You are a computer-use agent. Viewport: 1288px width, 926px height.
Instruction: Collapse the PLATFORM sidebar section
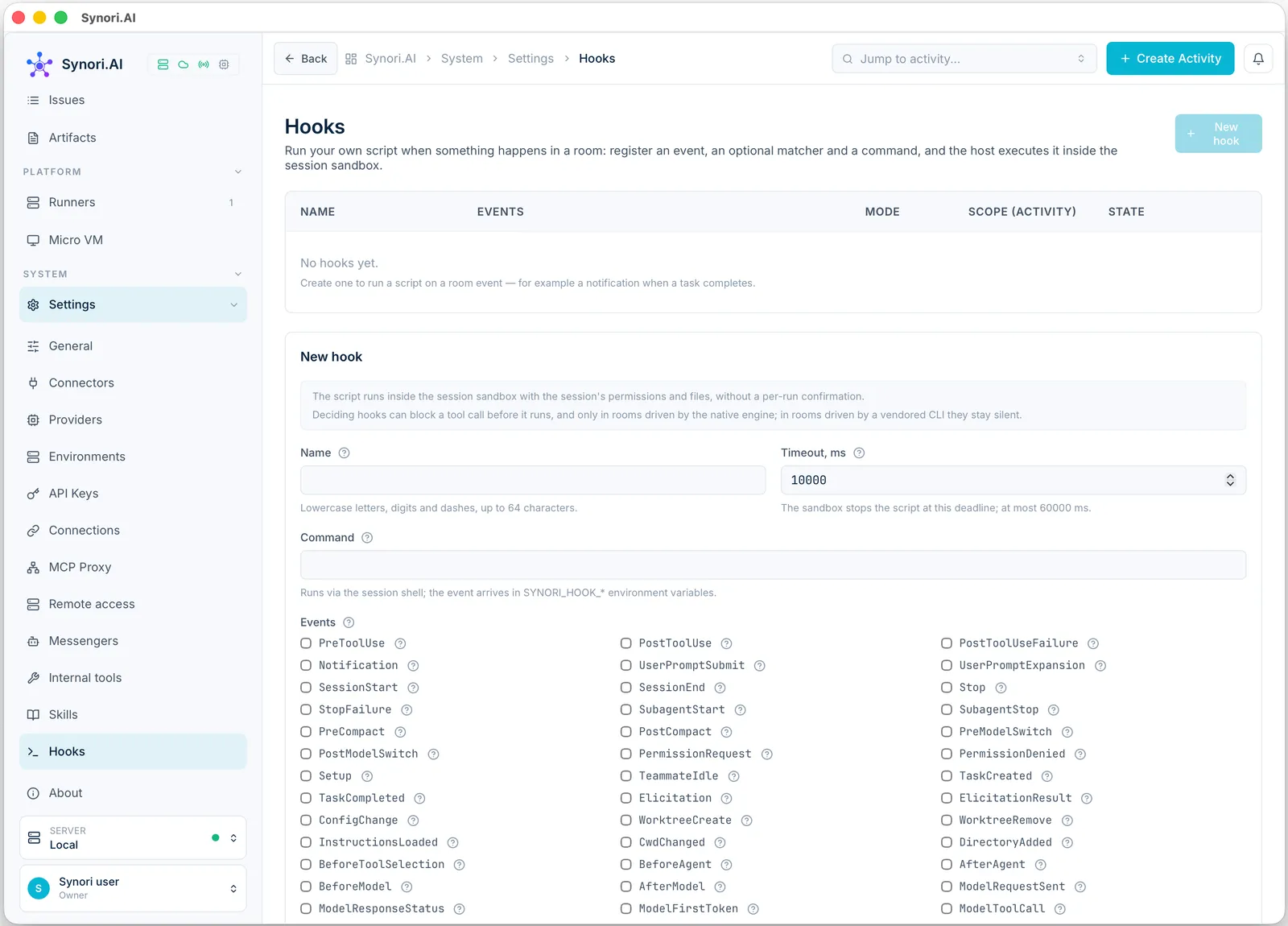click(x=238, y=172)
